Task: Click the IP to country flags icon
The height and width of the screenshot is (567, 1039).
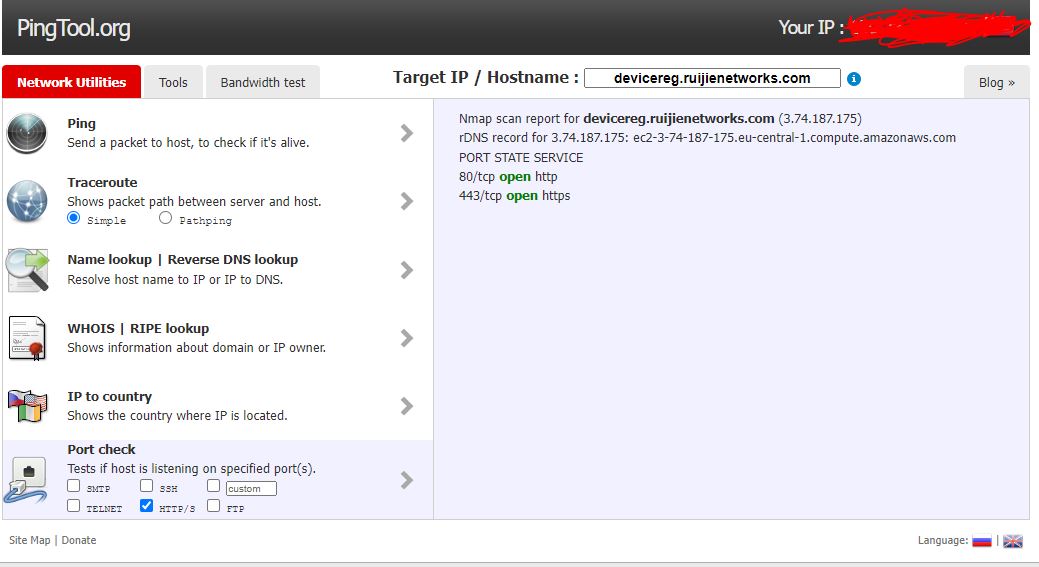Action: tap(27, 406)
